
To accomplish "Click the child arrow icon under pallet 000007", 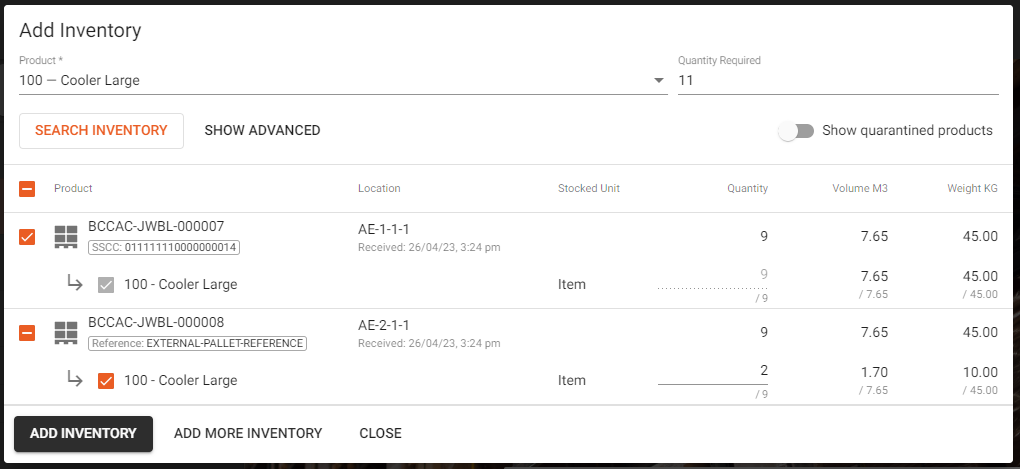I will (x=75, y=284).
